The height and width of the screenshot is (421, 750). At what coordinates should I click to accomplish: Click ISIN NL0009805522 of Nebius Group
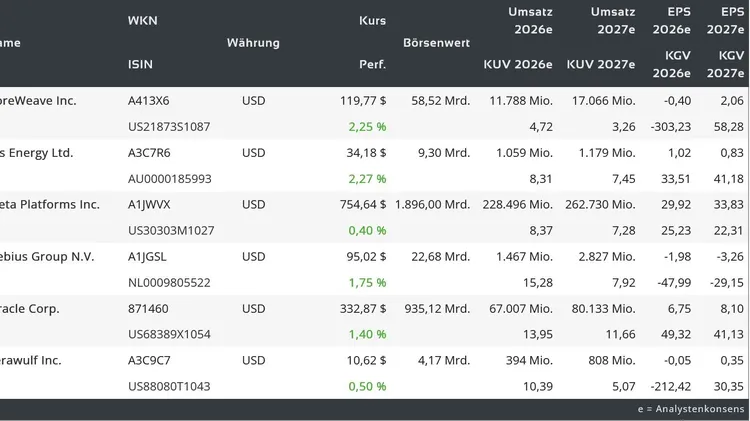coord(169,283)
